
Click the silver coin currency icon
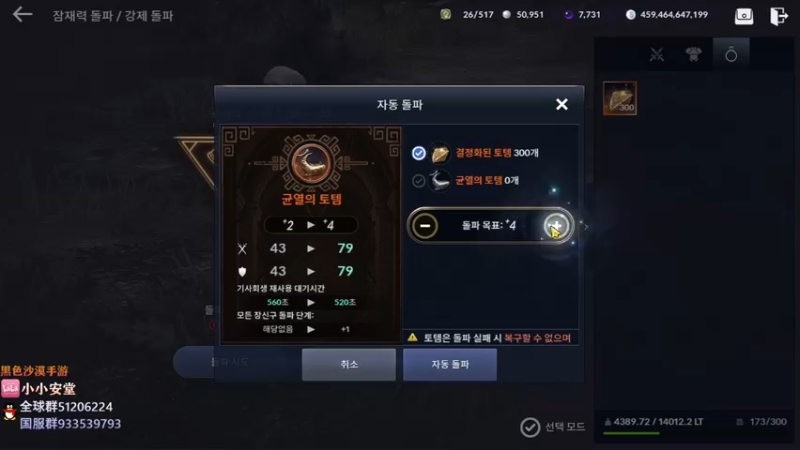(507, 15)
